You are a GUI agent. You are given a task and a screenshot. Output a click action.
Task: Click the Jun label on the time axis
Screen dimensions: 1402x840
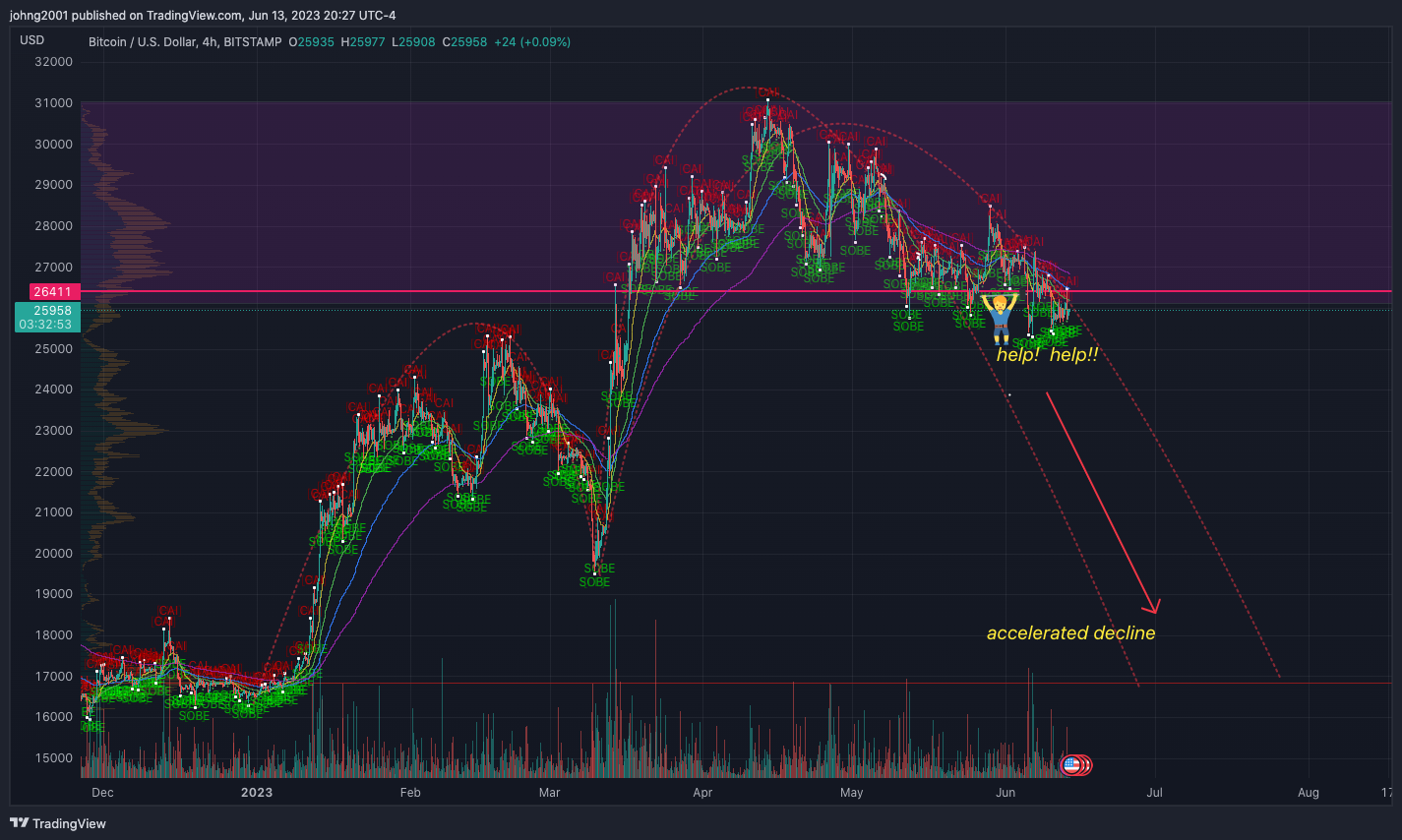pos(1006,793)
